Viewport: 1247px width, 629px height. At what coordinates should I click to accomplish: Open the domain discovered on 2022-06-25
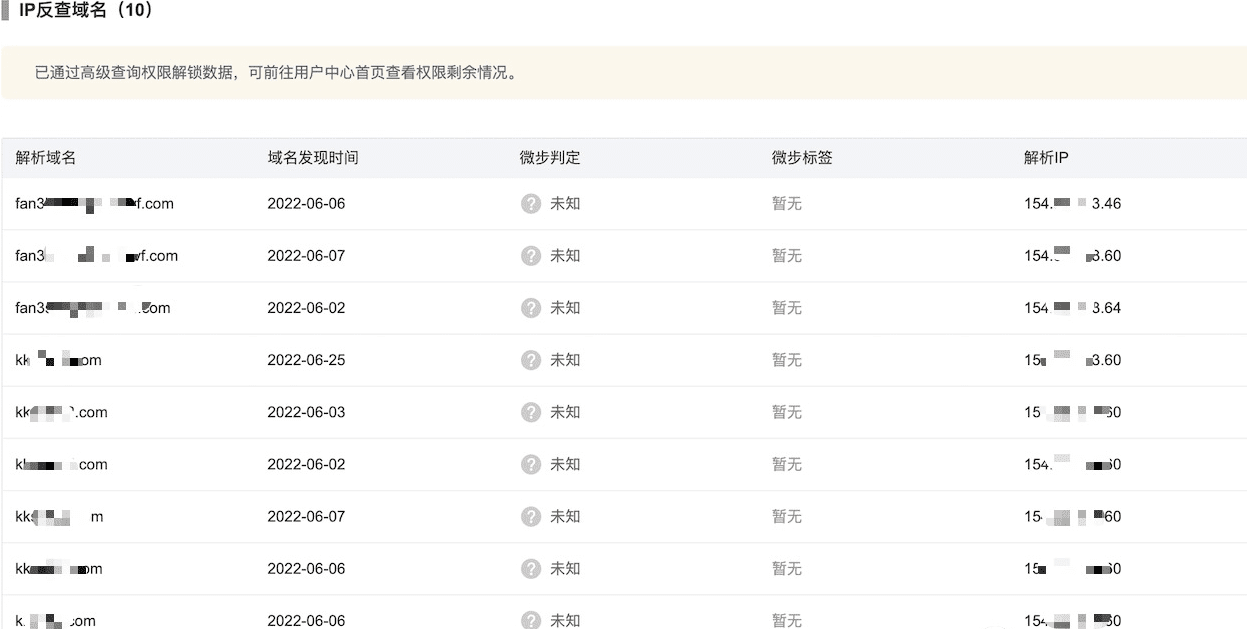click(59, 360)
